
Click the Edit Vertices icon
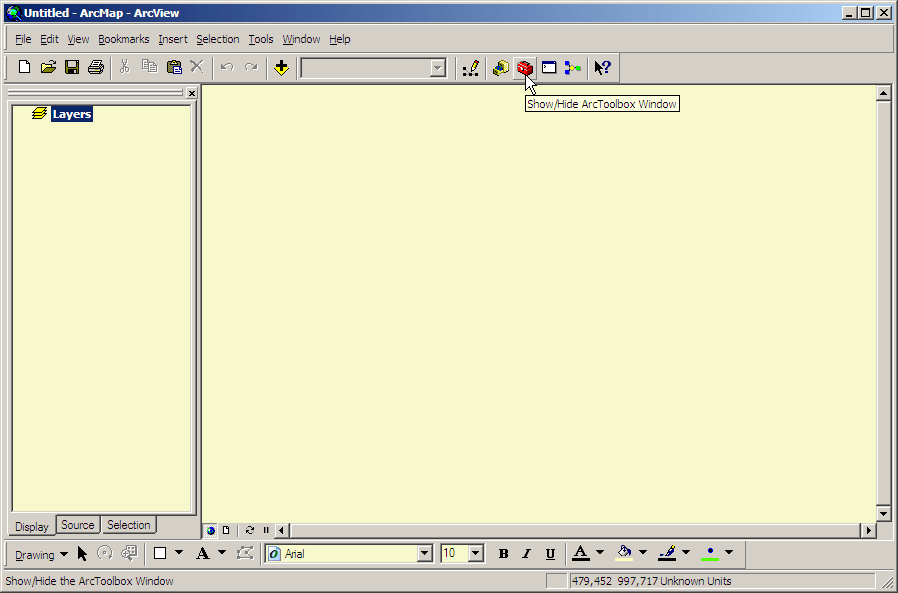[245, 553]
